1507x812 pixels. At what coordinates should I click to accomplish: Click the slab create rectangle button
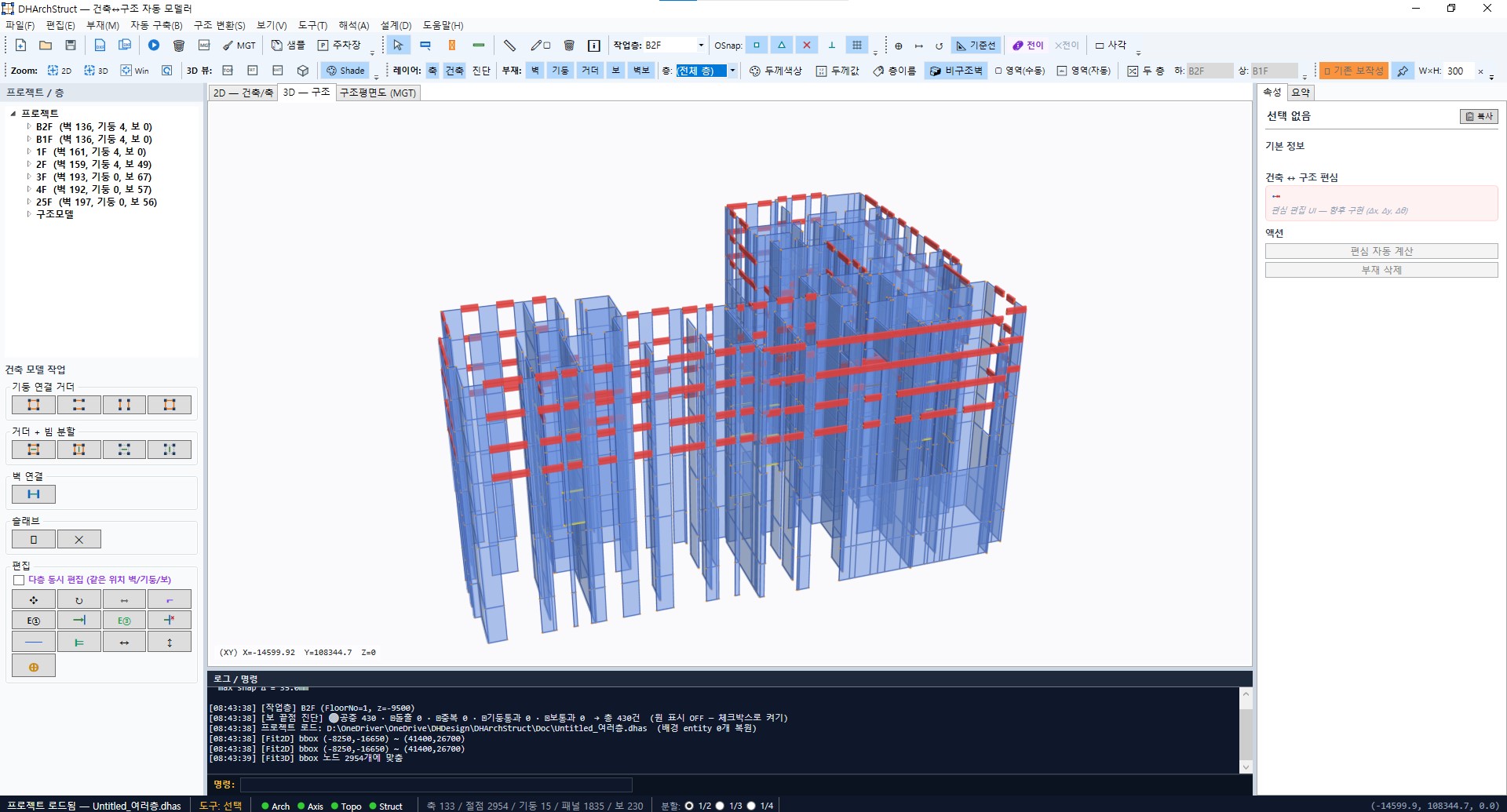[34, 539]
